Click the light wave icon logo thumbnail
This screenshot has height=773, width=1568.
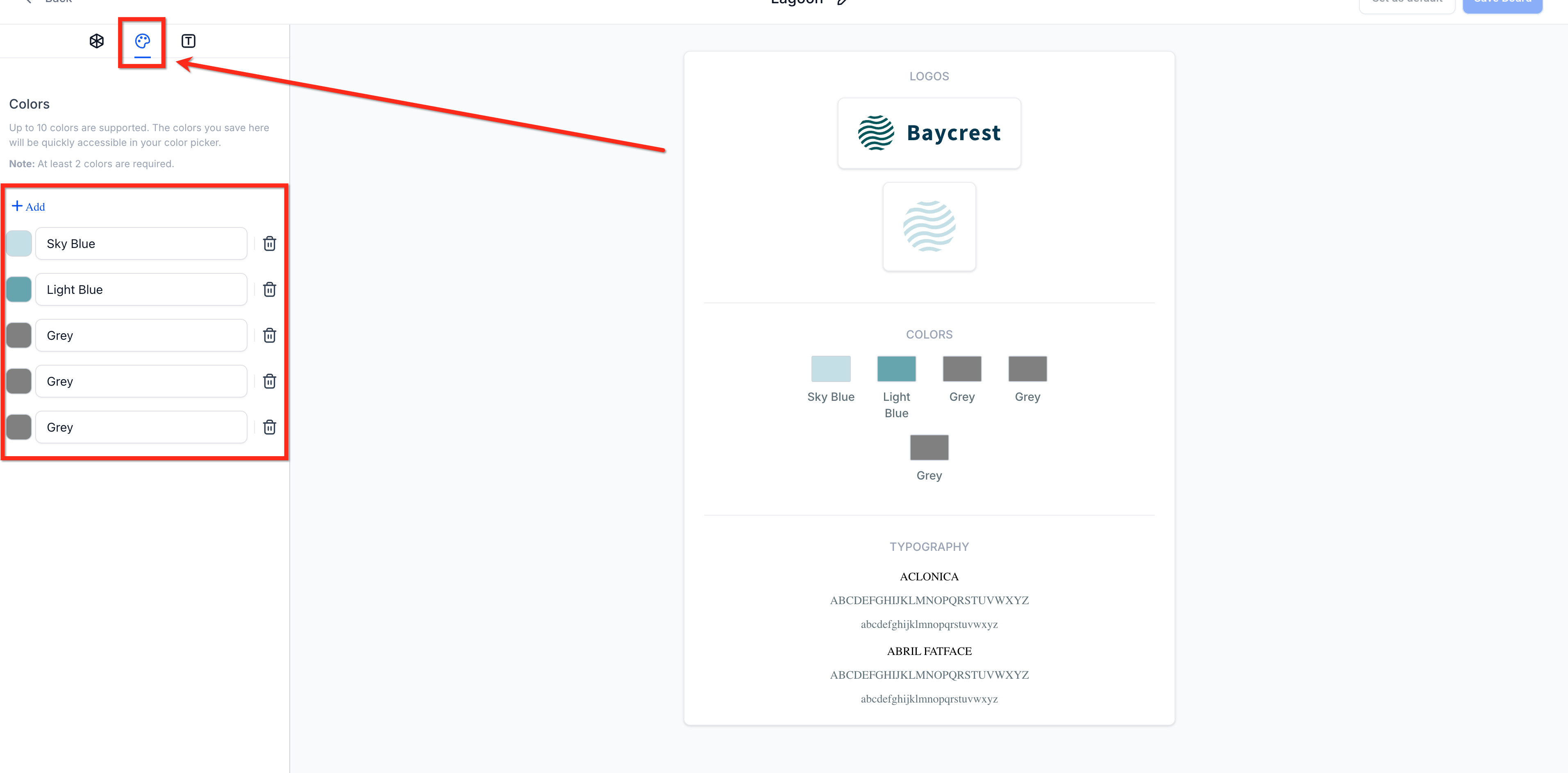pos(929,226)
